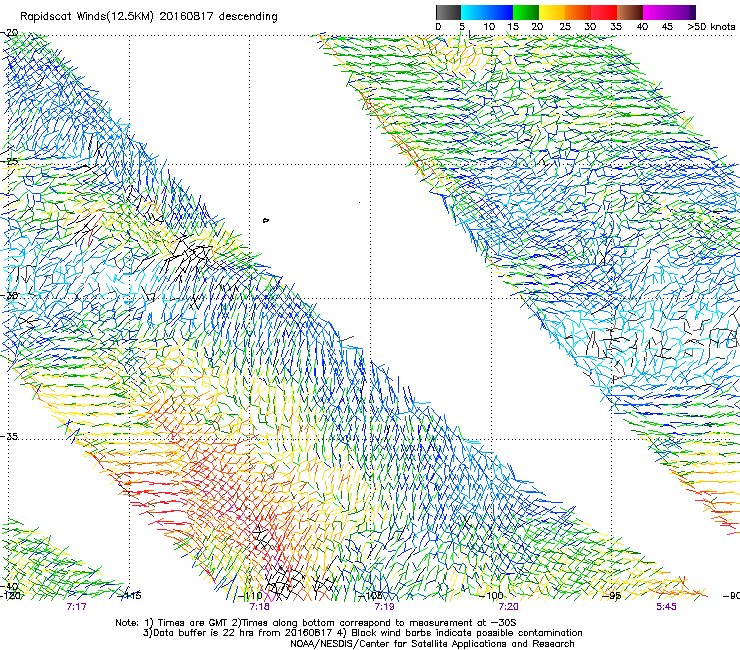Click the magenta-purple 40-50 knots legend segment
Viewport: 740px width, 650px height.
pos(669,12)
